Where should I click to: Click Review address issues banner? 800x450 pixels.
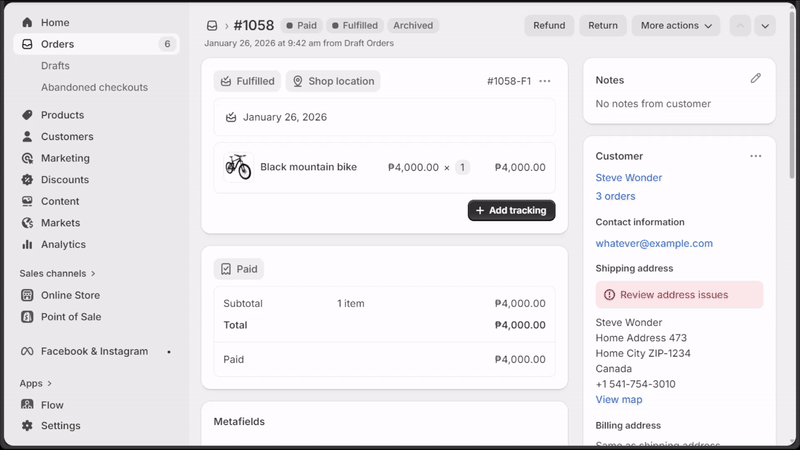pyautogui.click(x=679, y=295)
